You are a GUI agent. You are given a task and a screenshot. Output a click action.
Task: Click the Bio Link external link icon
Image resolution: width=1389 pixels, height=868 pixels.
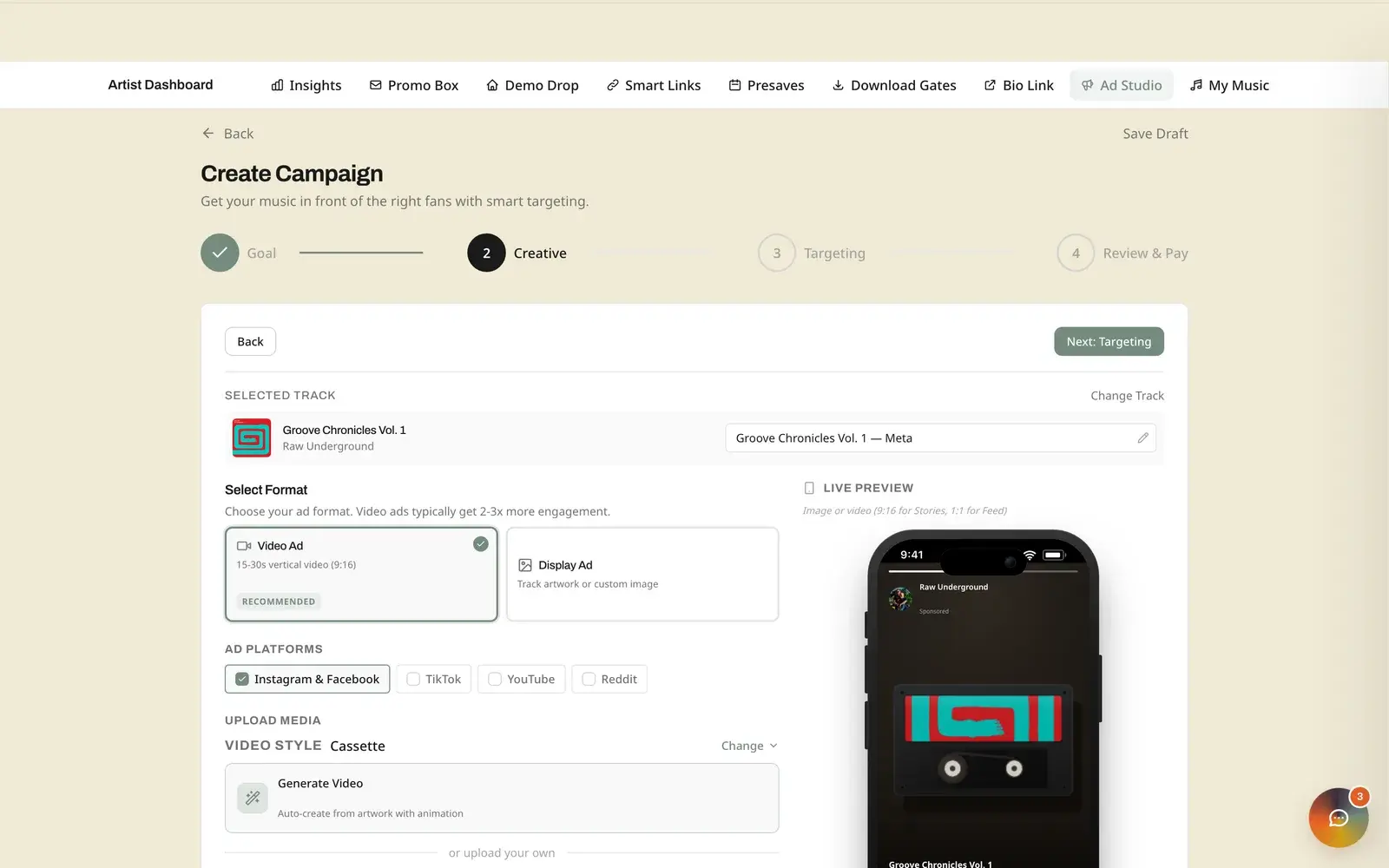tap(990, 85)
